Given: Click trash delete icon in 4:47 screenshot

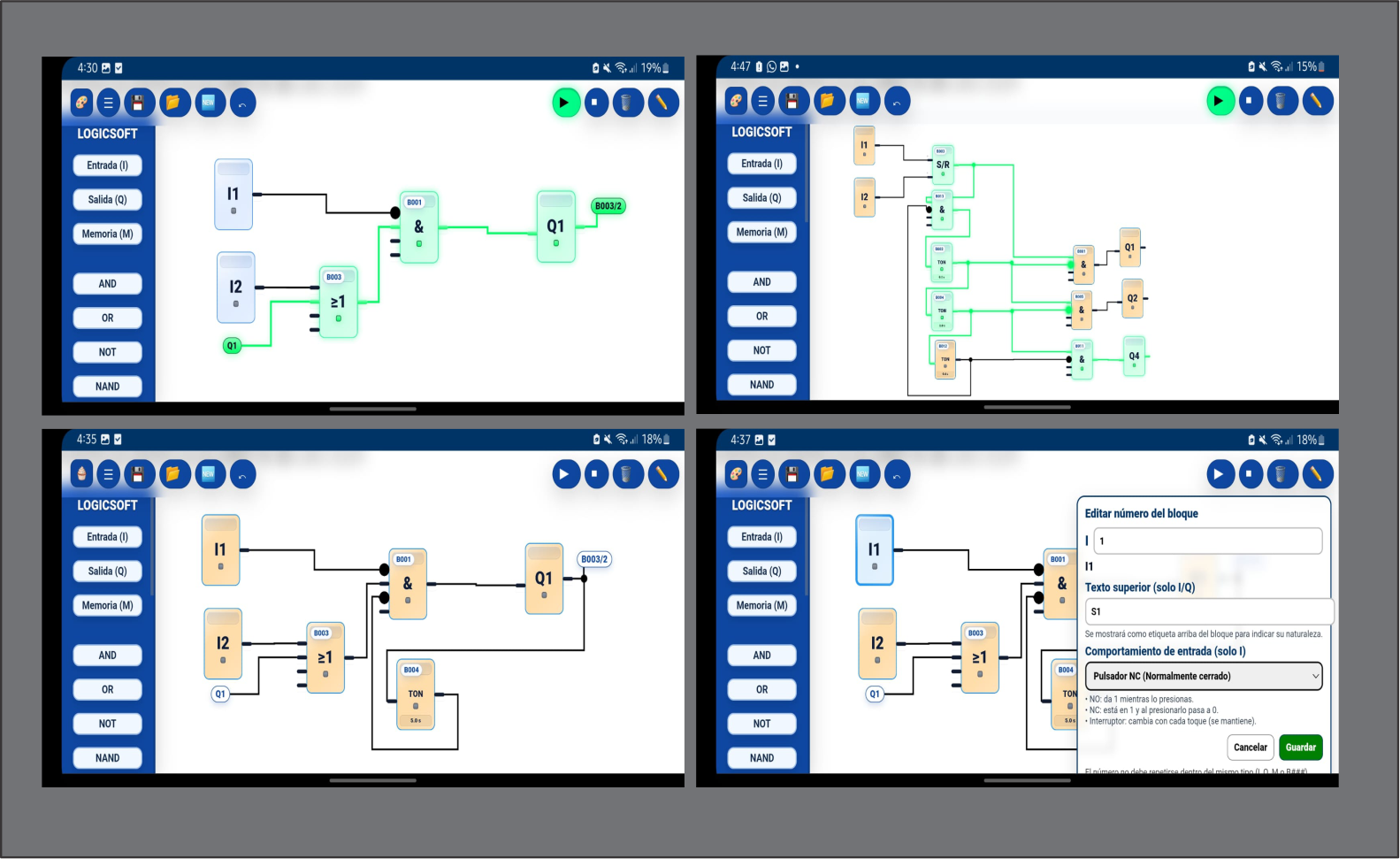Looking at the screenshot, I should pyautogui.click(x=1281, y=101).
